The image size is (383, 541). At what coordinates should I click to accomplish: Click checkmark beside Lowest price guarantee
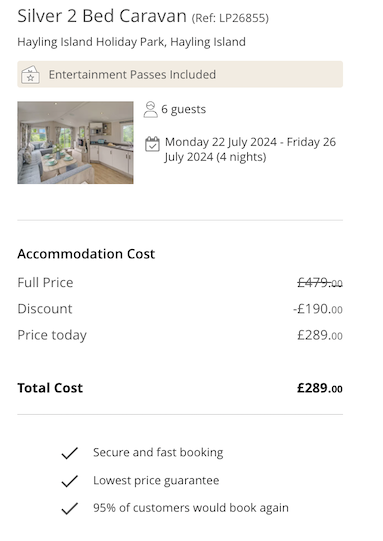pyautogui.click(x=70, y=481)
